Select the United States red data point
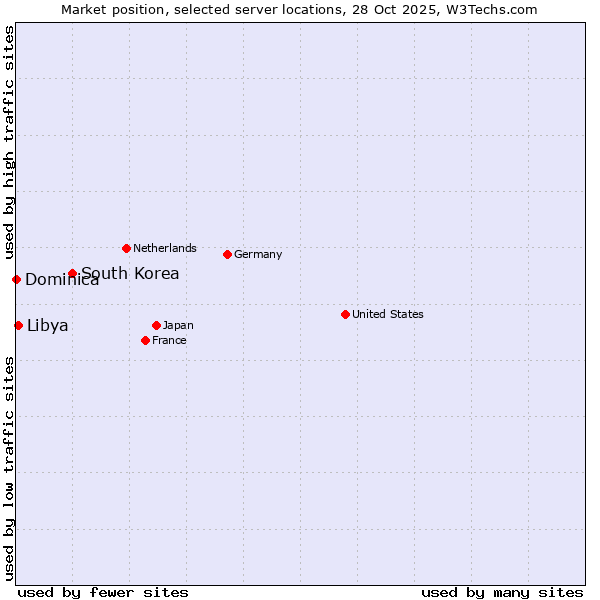 pyautogui.click(x=346, y=314)
